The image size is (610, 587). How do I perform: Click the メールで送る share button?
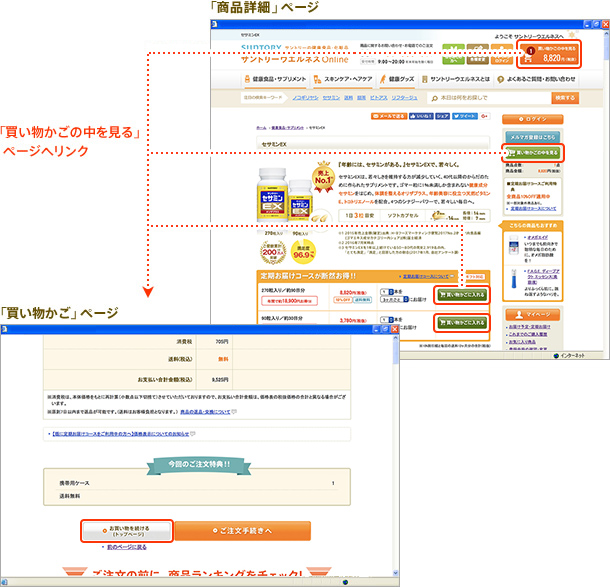pos(389,116)
